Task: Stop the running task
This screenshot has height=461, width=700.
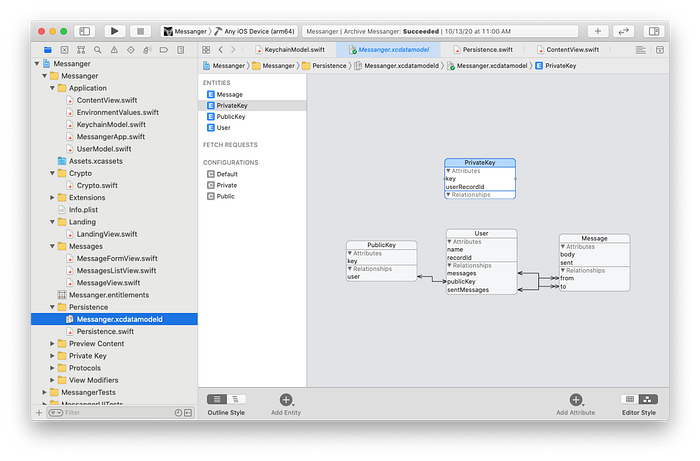Action: click(x=140, y=31)
